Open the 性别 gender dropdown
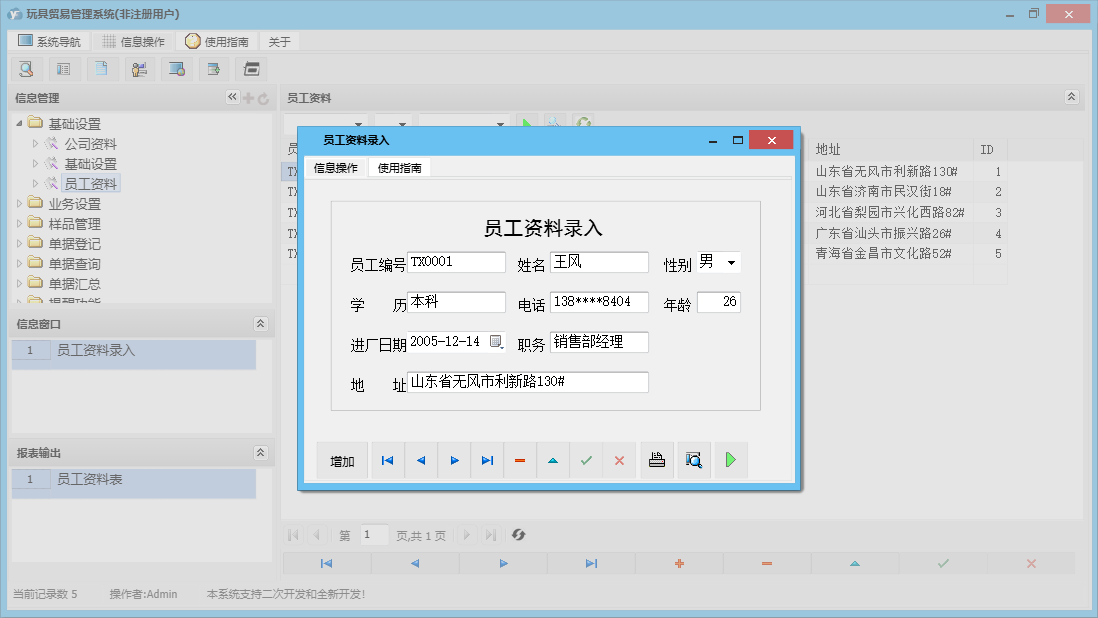Screen dimensions: 1098x618 point(729,261)
